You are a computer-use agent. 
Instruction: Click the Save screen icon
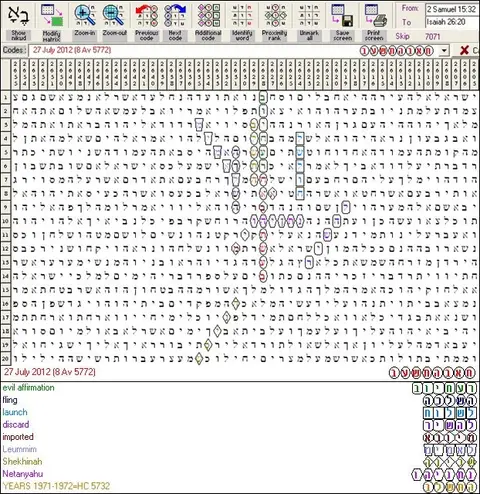coord(342,16)
